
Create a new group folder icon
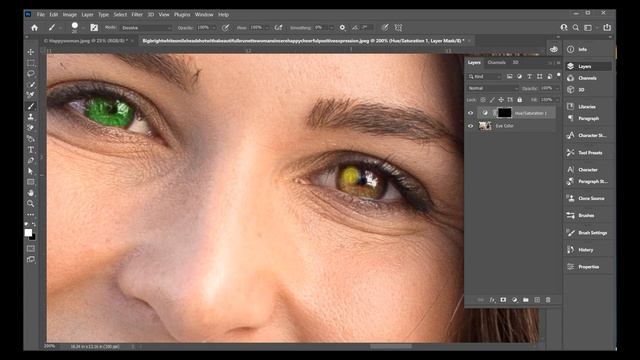coord(526,300)
